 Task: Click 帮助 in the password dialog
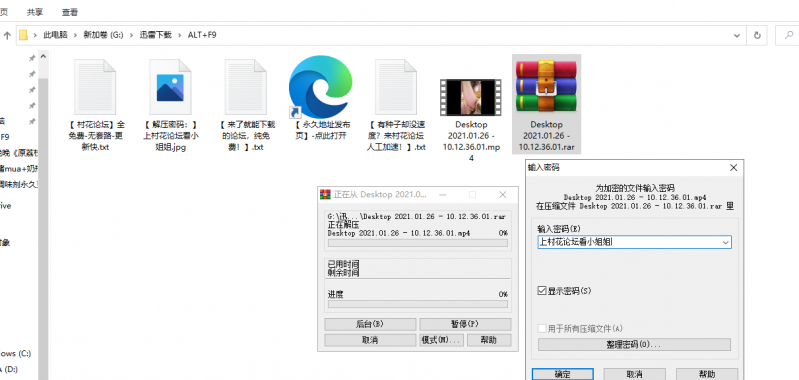click(x=707, y=374)
